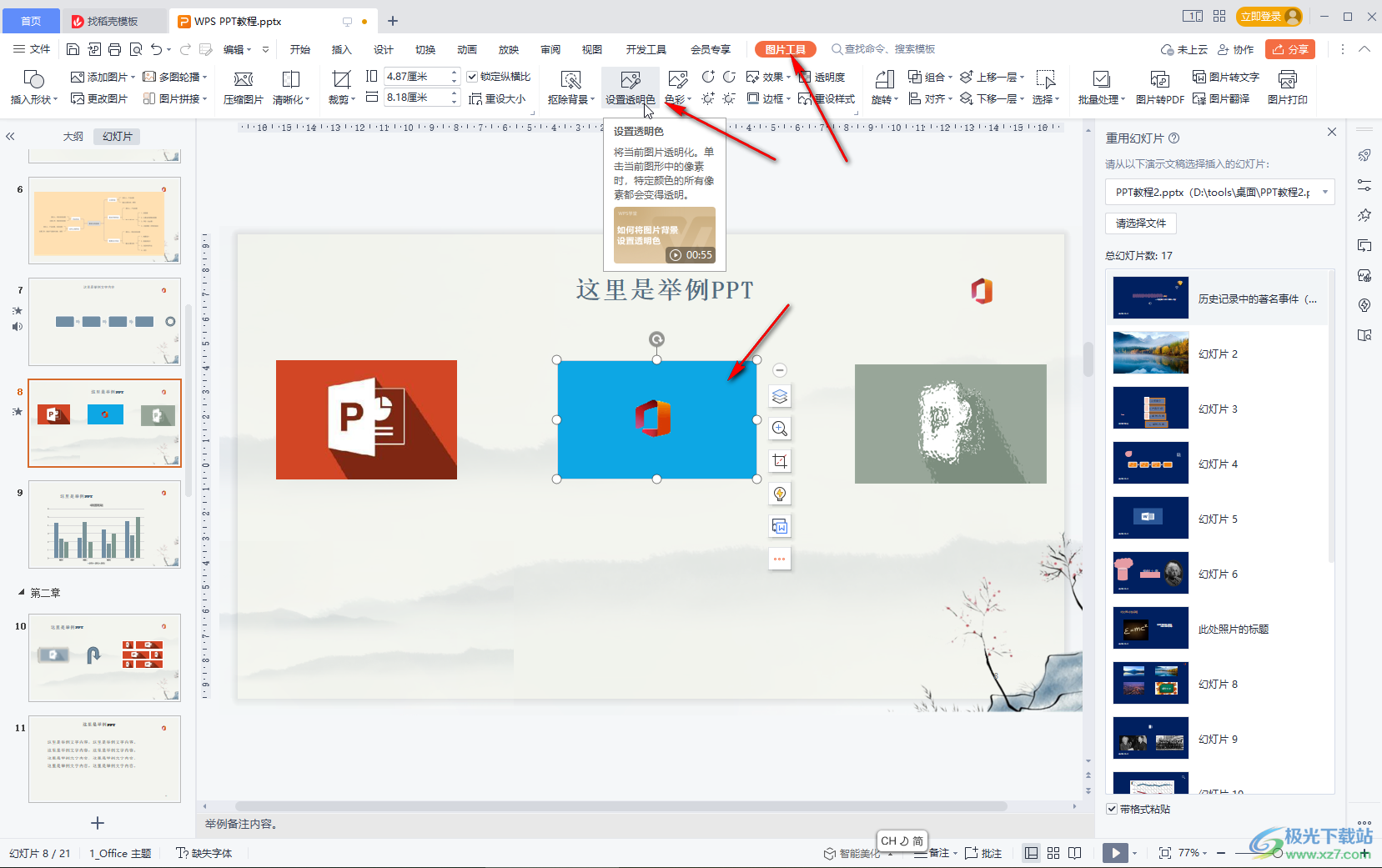The width and height of the screenshot is (1382, 868).
Task: Switch to reading view icon in status bar
Action: click(x=1075, y=853)
